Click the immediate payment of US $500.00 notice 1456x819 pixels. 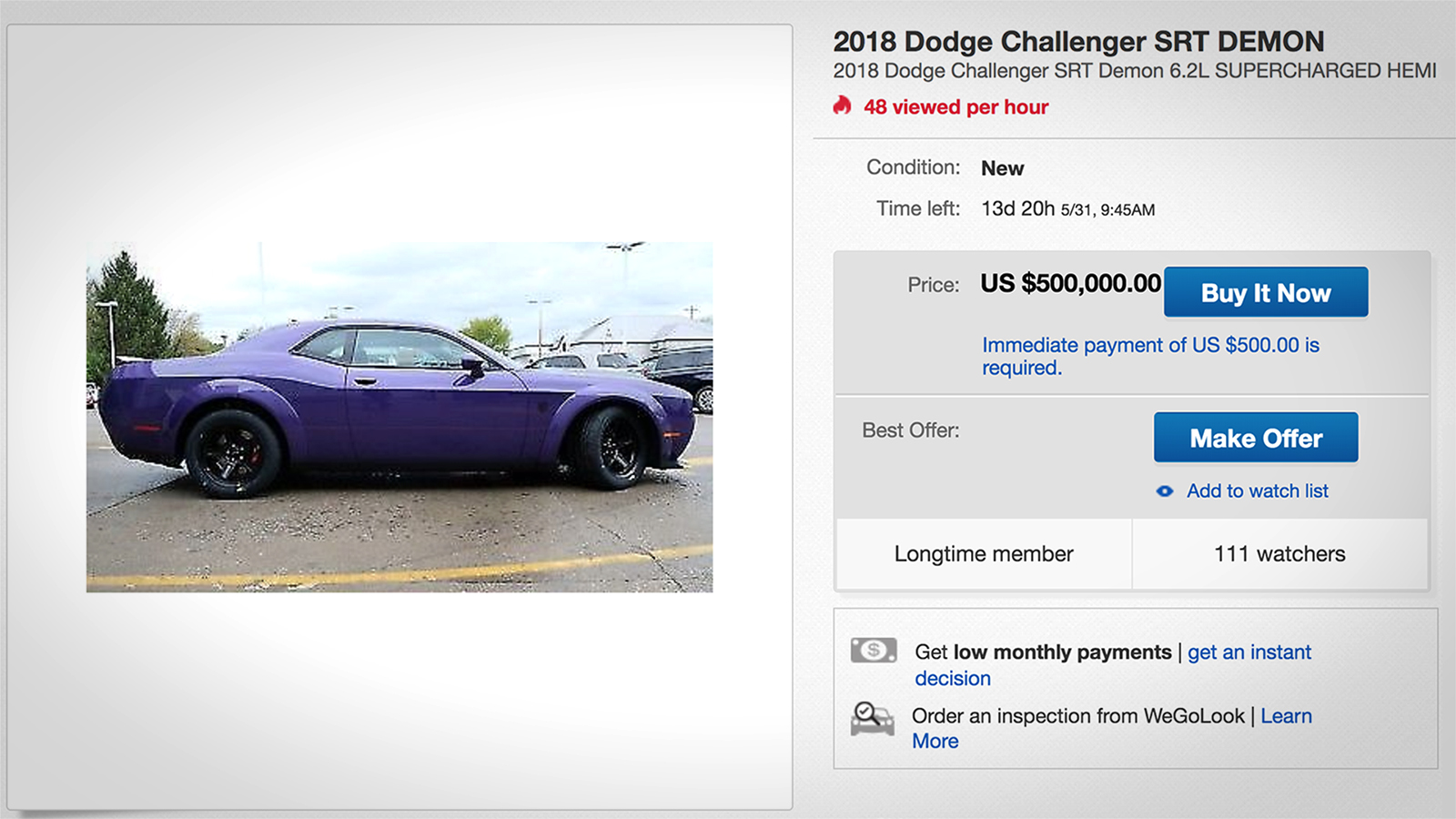click(x=1150, y=356)
